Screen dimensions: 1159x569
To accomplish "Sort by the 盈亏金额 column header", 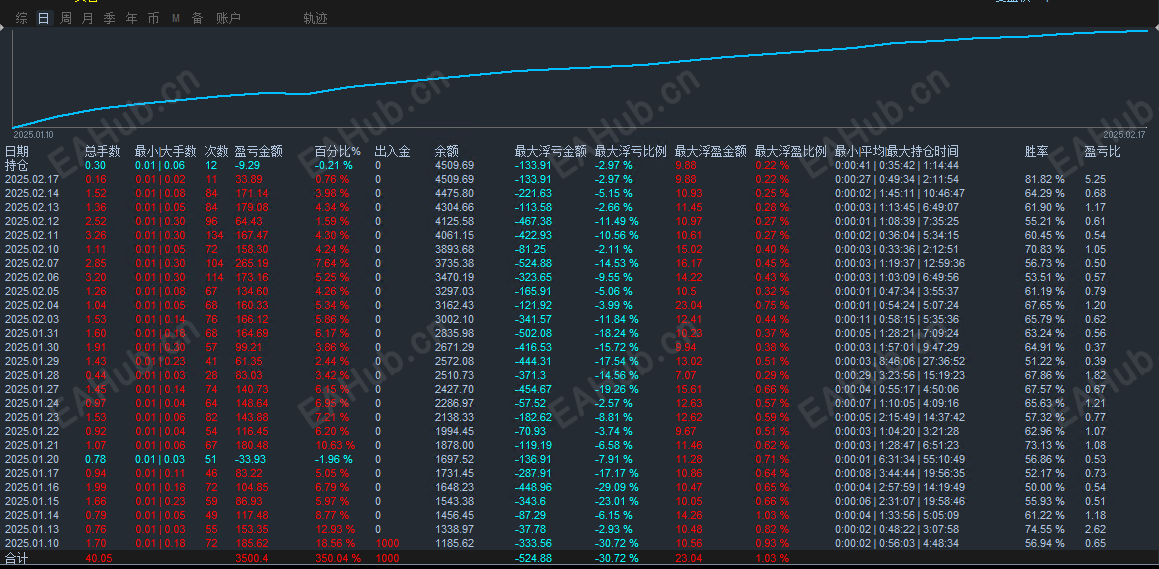I will [x=259, y=151].
